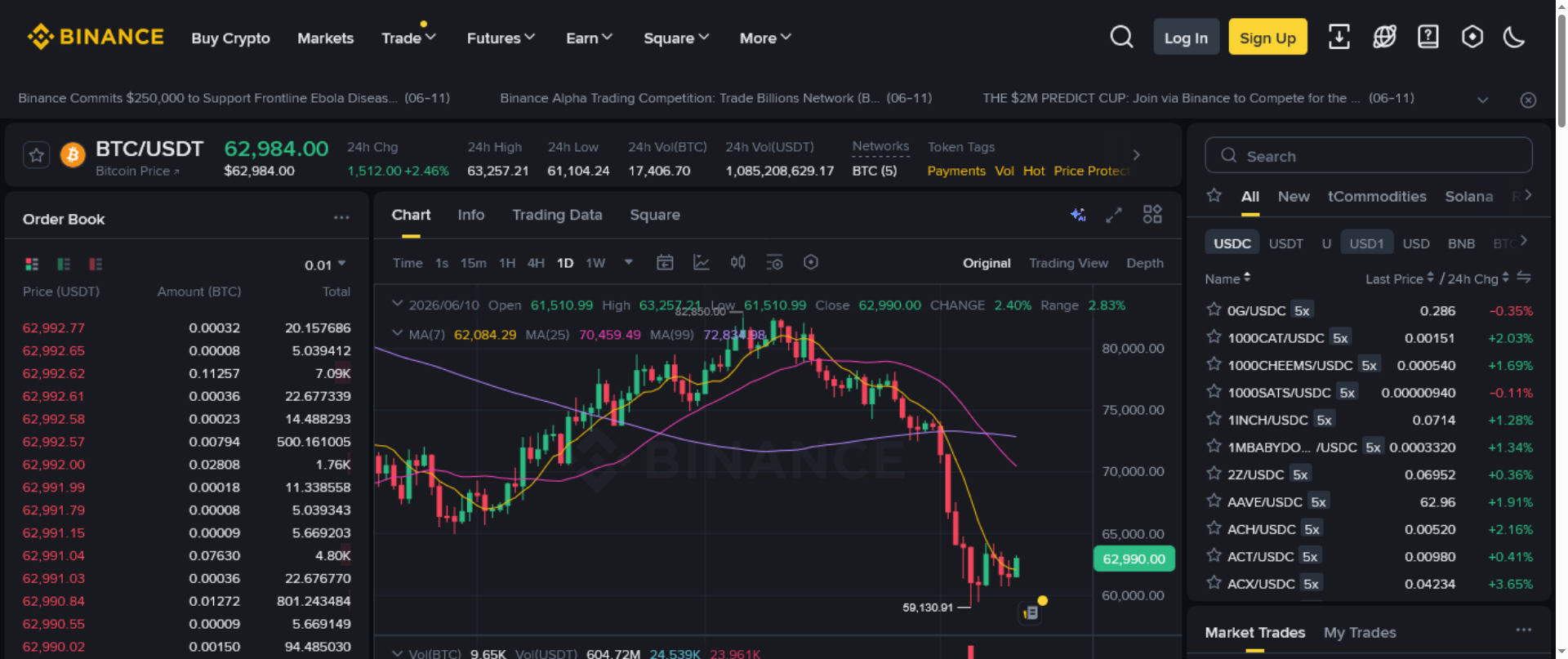Open the Earn menu dropdown
The image size is (1568, 659).
(x=589, y=38)
